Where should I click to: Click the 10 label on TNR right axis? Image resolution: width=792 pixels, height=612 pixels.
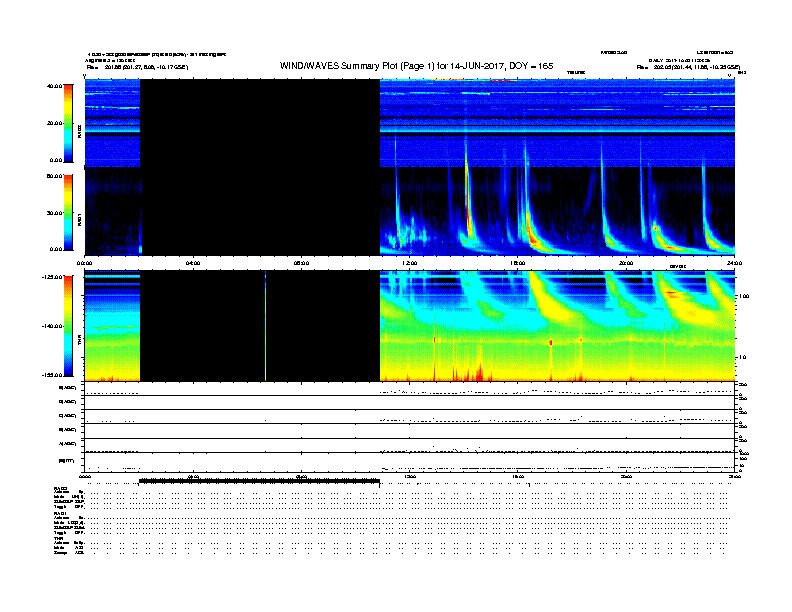click(x=742, y=358)
